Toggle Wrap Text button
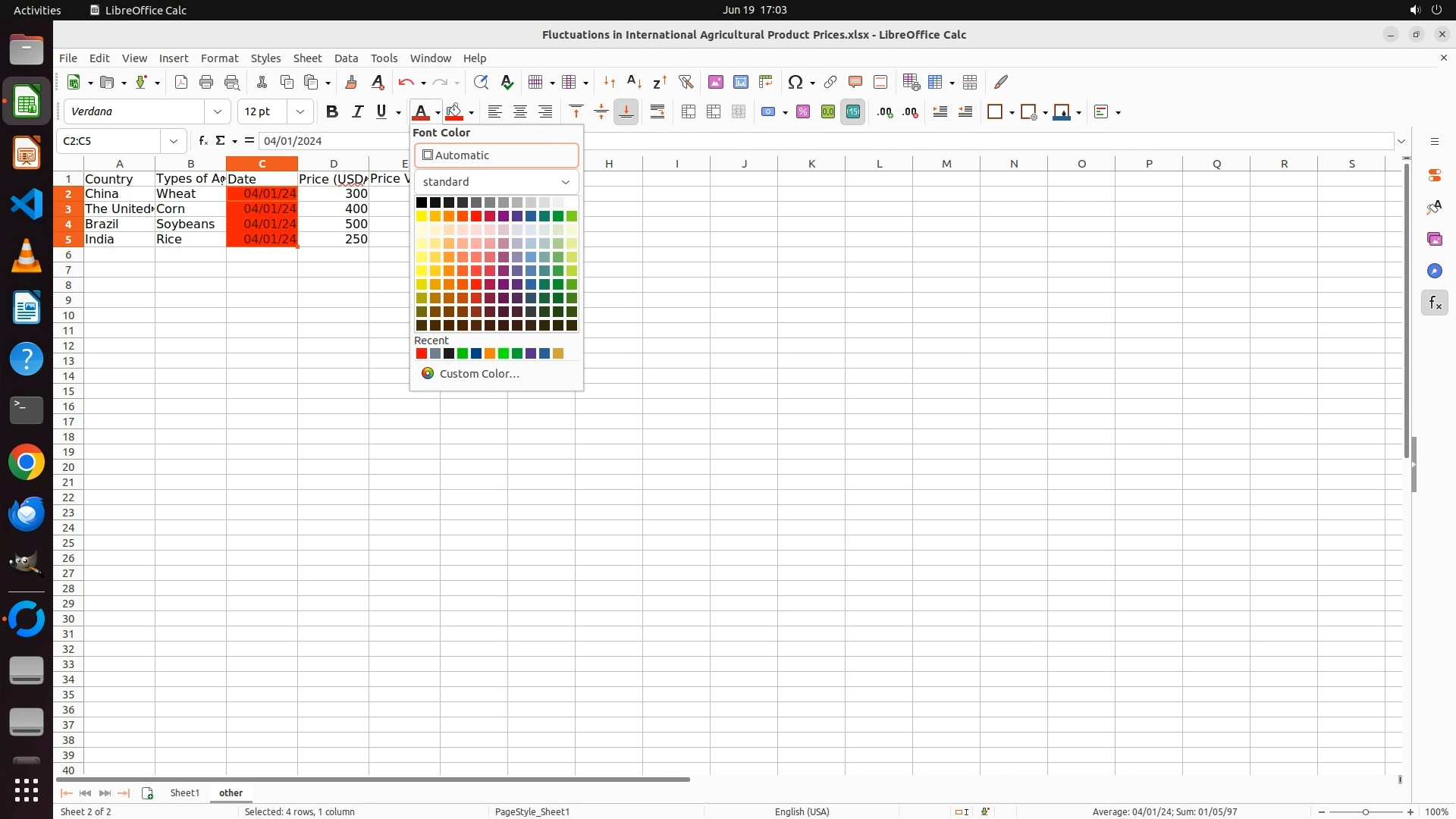Viewport: 1456px width, 819px height. point(657,111)
